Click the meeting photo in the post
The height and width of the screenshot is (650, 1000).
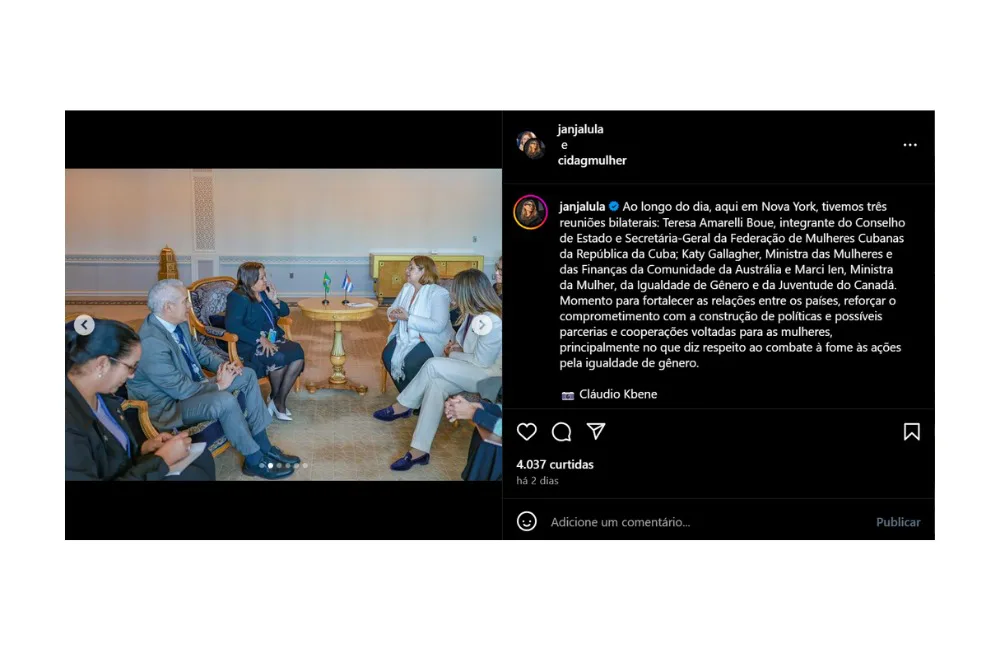pos(283,325)
